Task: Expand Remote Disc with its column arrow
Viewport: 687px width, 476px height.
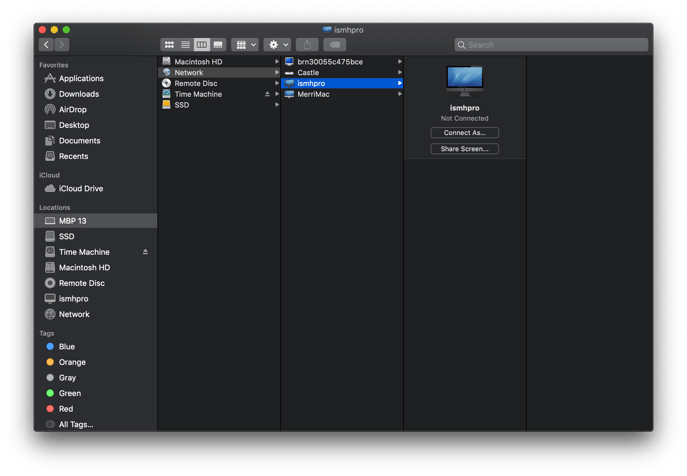Action: point(277,83)
